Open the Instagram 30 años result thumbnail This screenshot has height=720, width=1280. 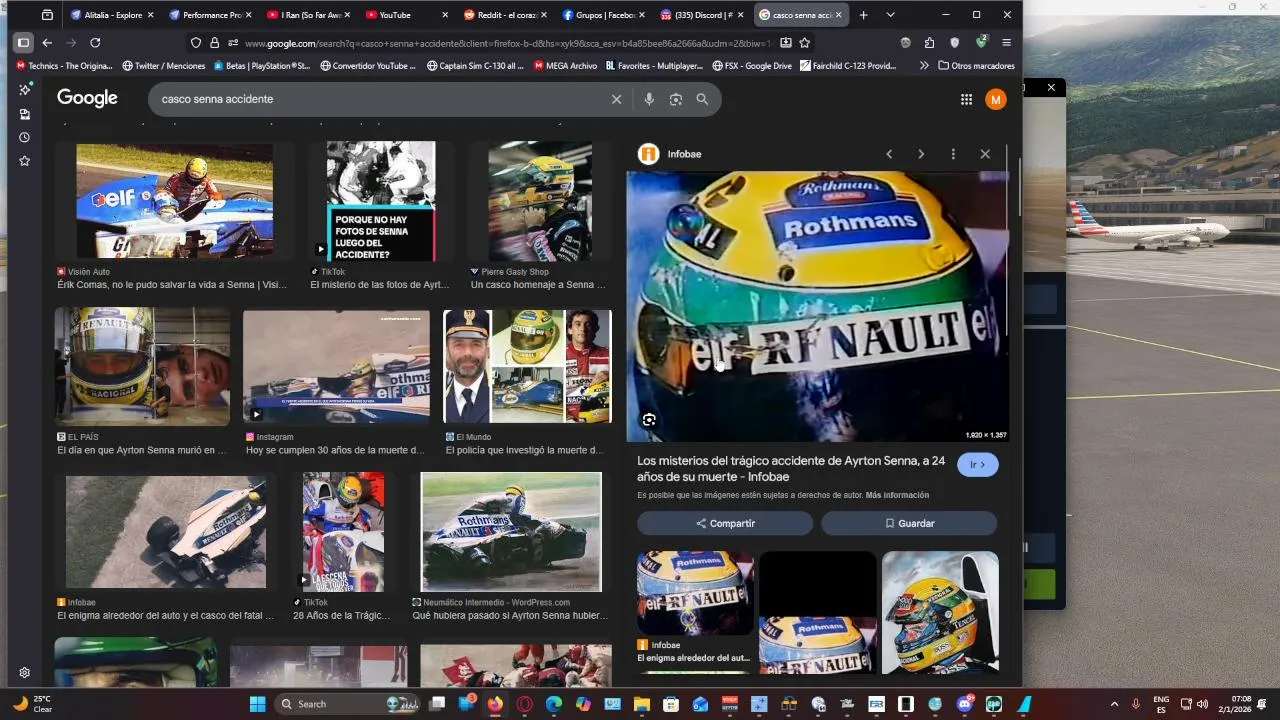point(336,366)
